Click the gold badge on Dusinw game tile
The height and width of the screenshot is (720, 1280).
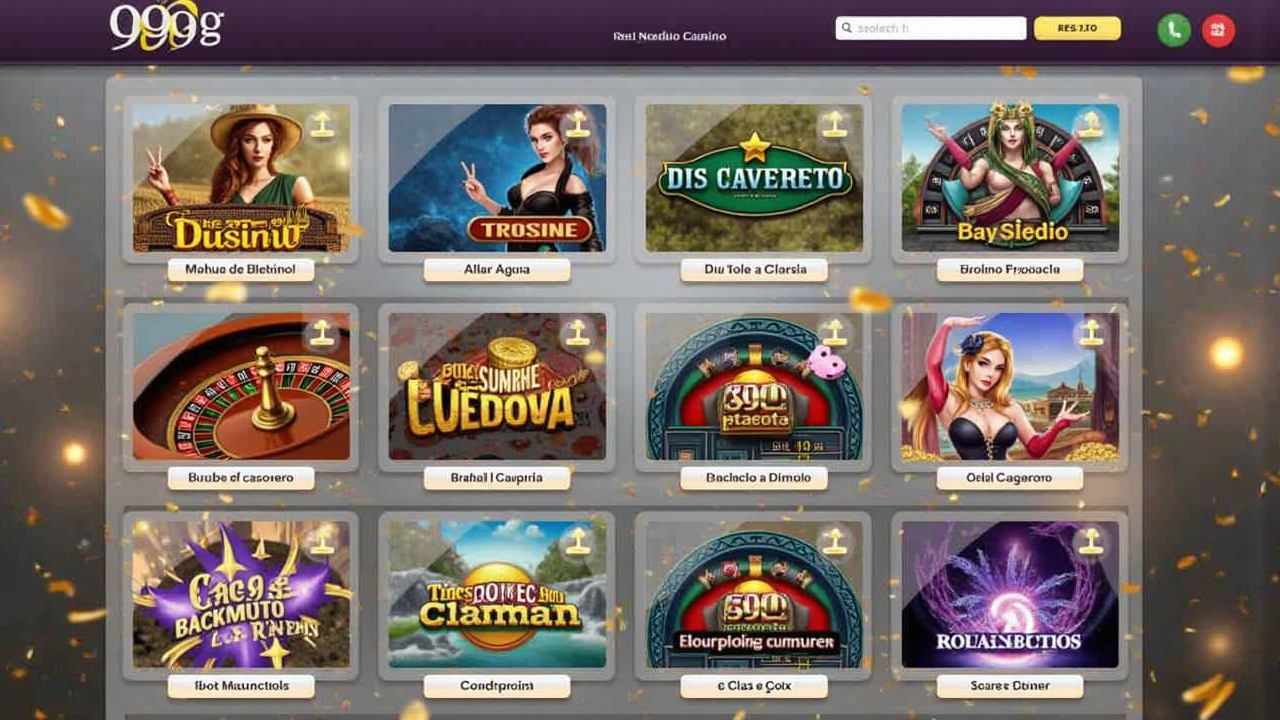321,125
